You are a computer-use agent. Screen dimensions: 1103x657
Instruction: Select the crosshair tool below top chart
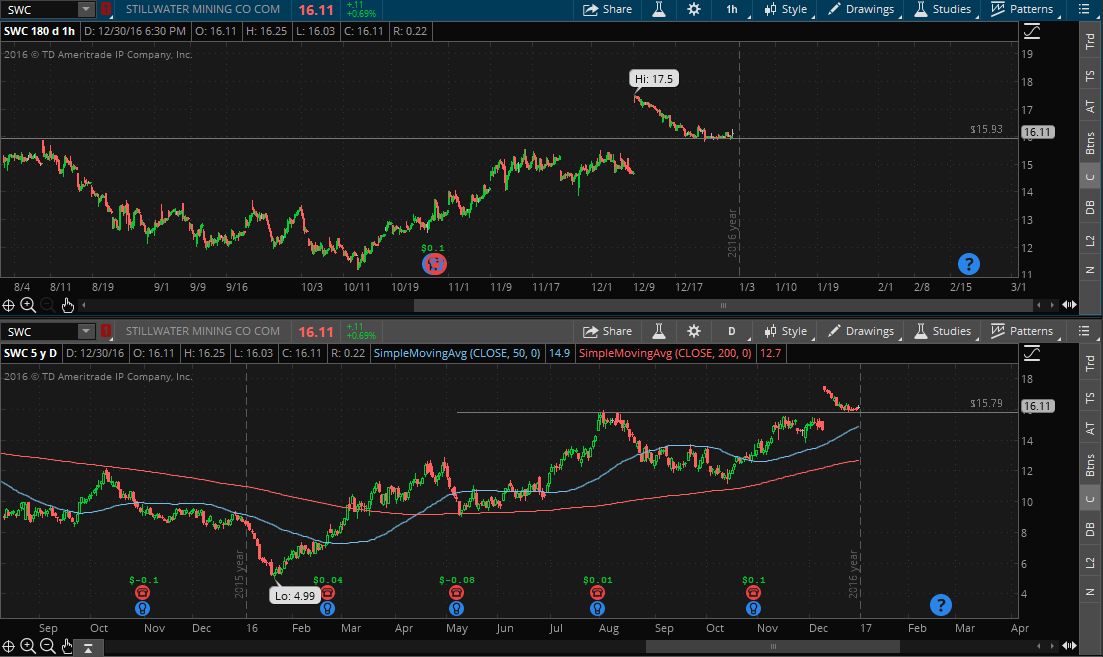9,304
